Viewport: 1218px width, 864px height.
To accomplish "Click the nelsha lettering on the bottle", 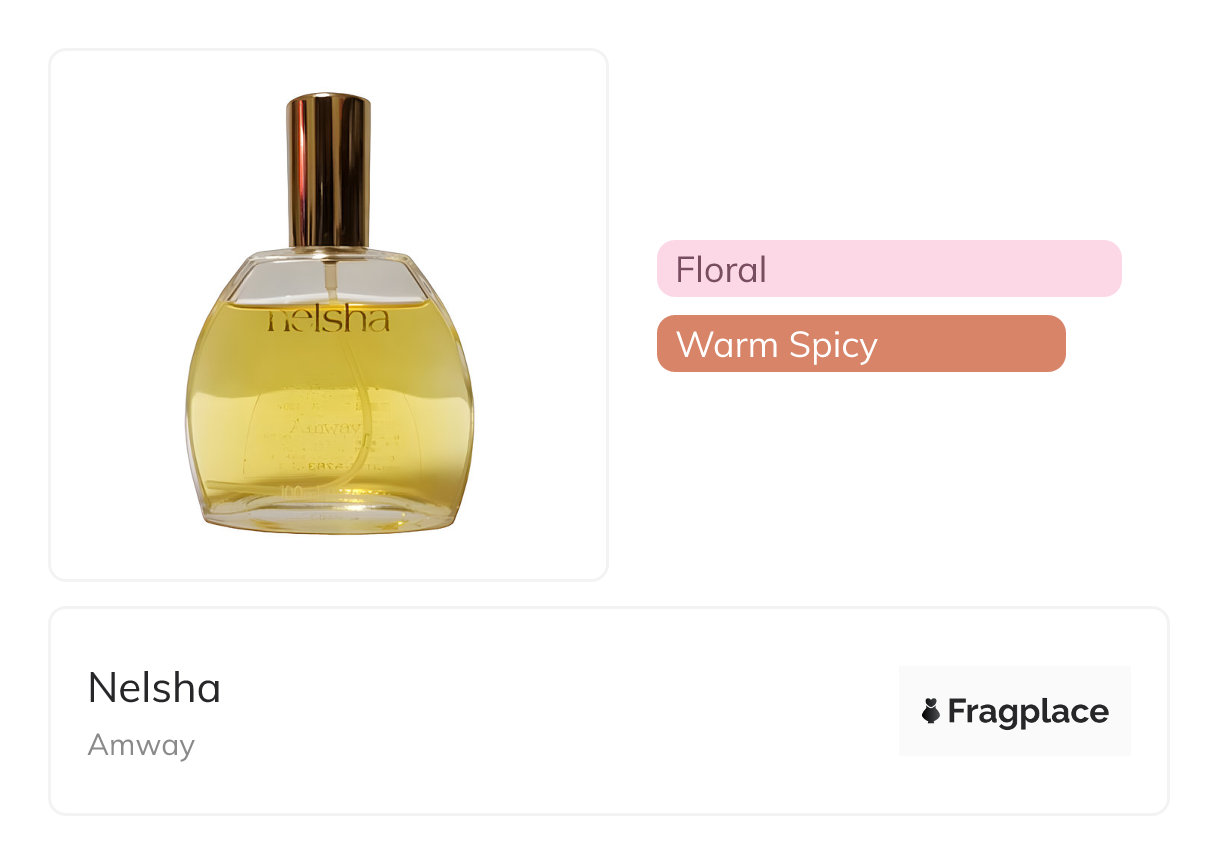I will click(329, 320).
